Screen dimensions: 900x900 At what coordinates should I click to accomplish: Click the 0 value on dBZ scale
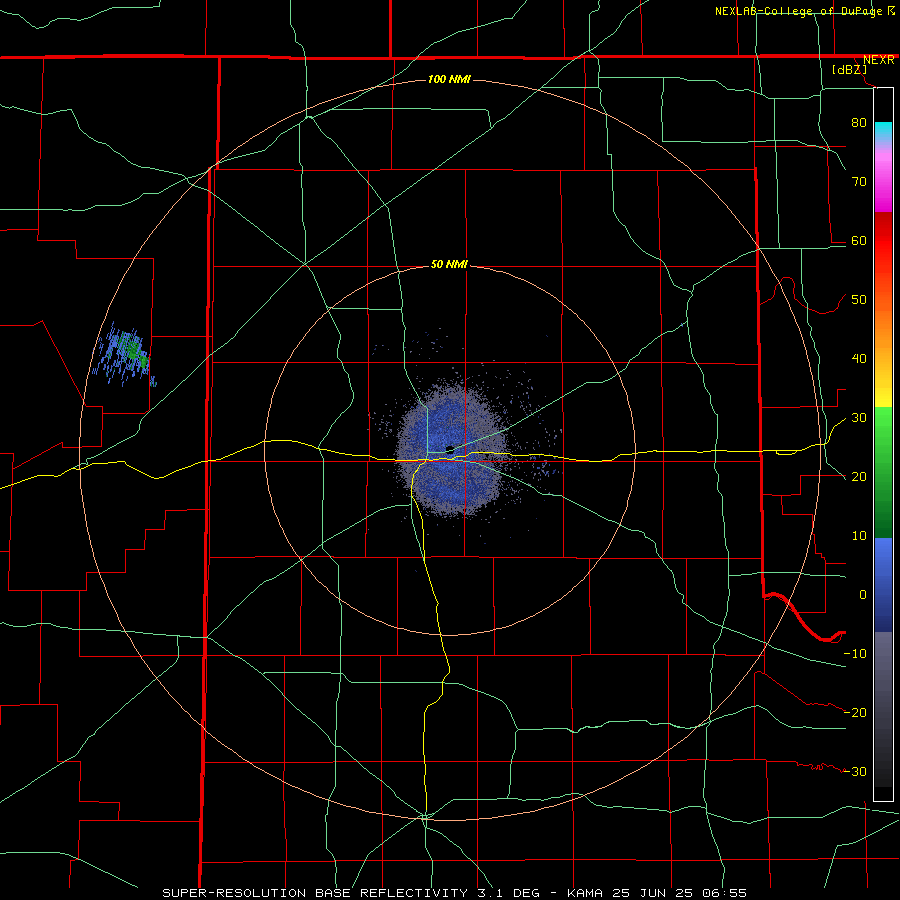coord(863,595)
